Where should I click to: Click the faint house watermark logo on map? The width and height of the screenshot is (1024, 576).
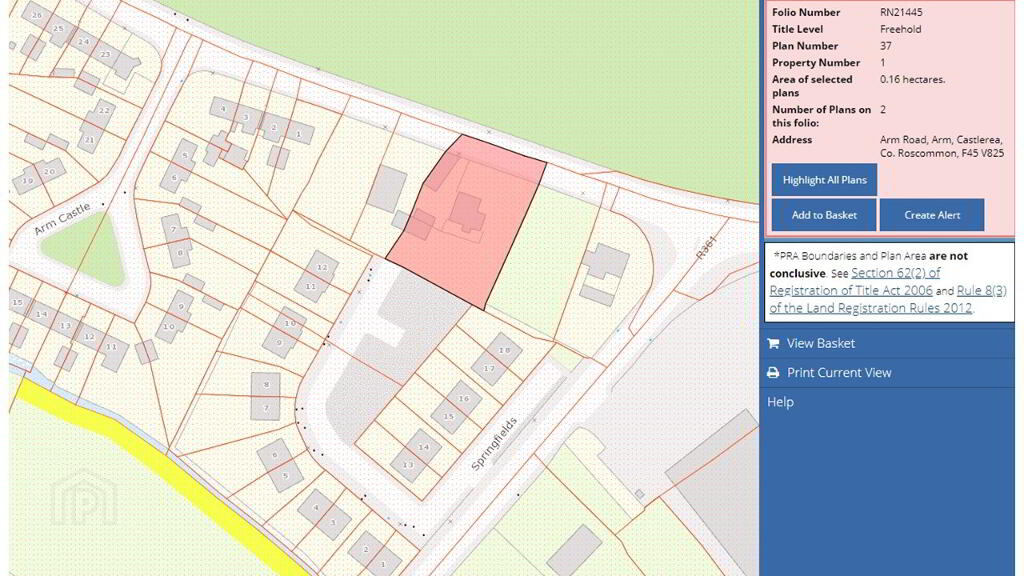(x=84, y=497)
